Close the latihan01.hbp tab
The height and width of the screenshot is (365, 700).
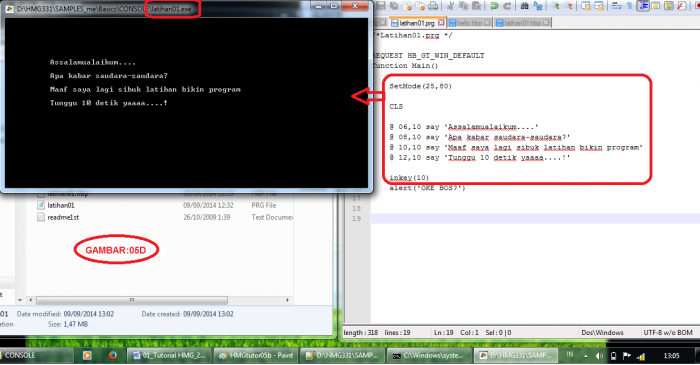pos(546,22)
